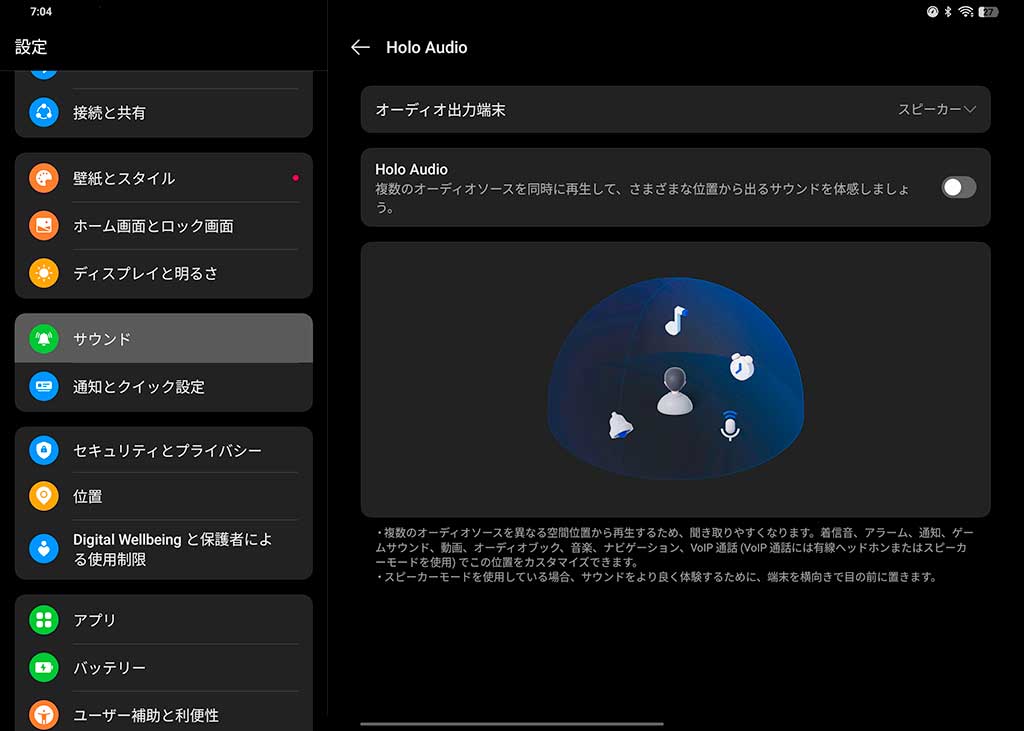Click the ホーム画面とロック画面 picture icon
The width and height of the screenshot is (1024, 731).
tap(44, 225)
